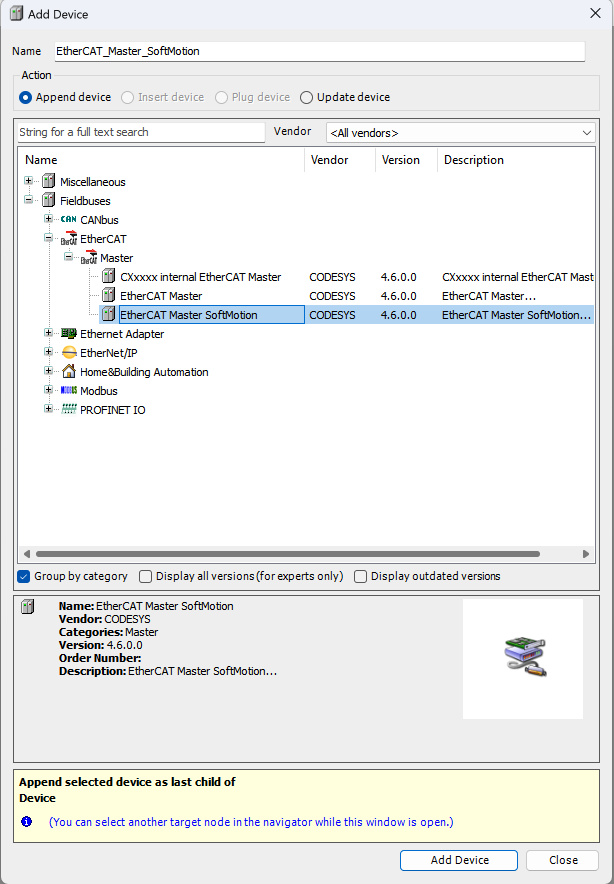Collapse the Master tree node
This screenshot has height=884, width=614.
point(68,257)
